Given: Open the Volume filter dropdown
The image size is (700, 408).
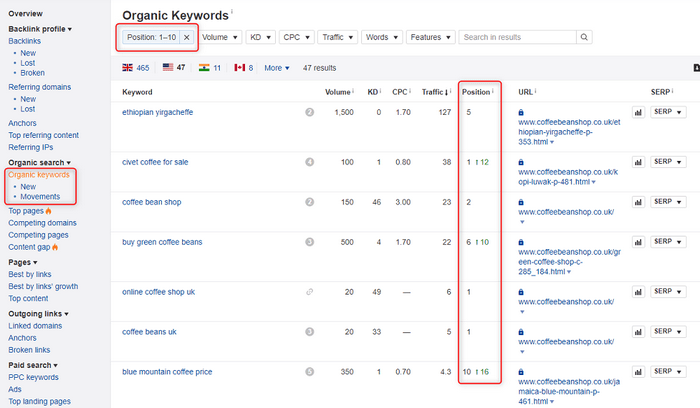Looking at the screenshot, I should point(220,37).
